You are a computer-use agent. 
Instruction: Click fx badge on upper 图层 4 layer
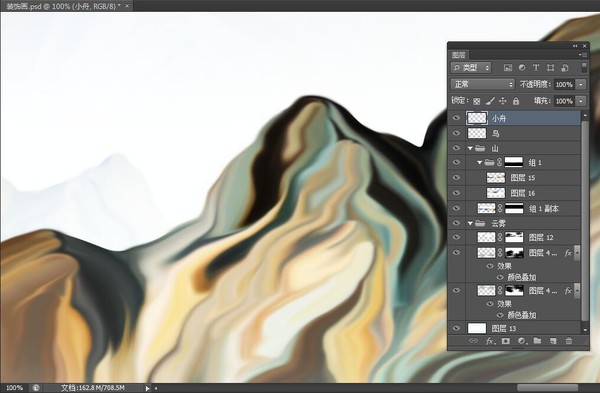pyautogui.click(x=568, y=253)
